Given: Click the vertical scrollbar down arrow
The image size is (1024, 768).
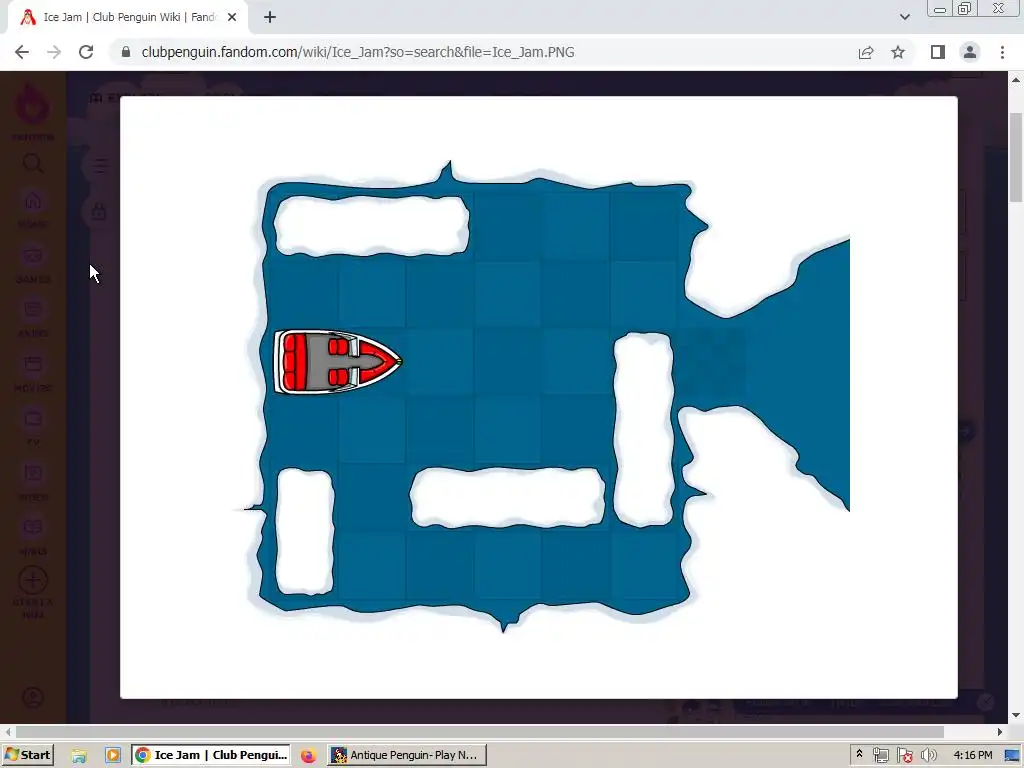Looking at the screenshot, I should point(1016,716).
